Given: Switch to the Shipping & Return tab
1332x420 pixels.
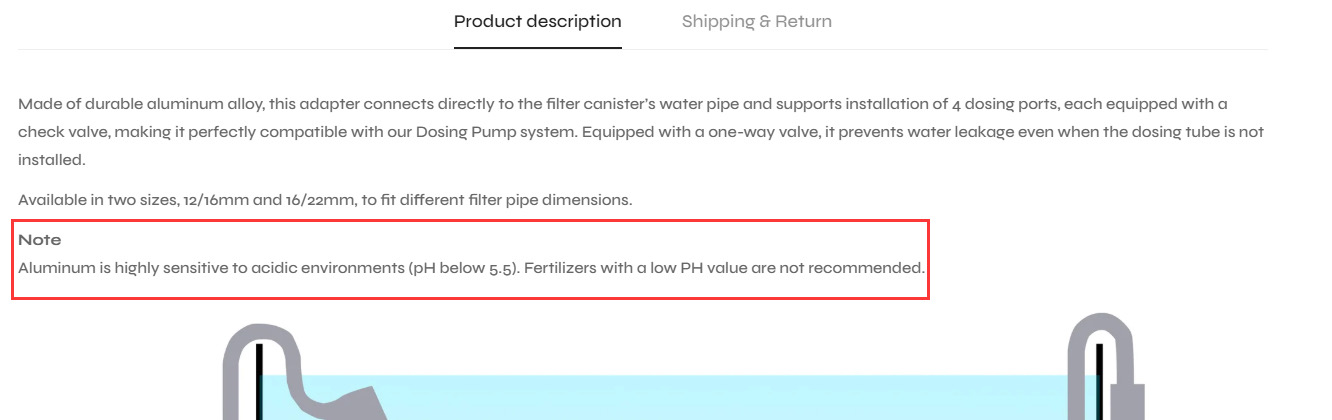Looking at the screenshot, I should [x=756, y=21].
